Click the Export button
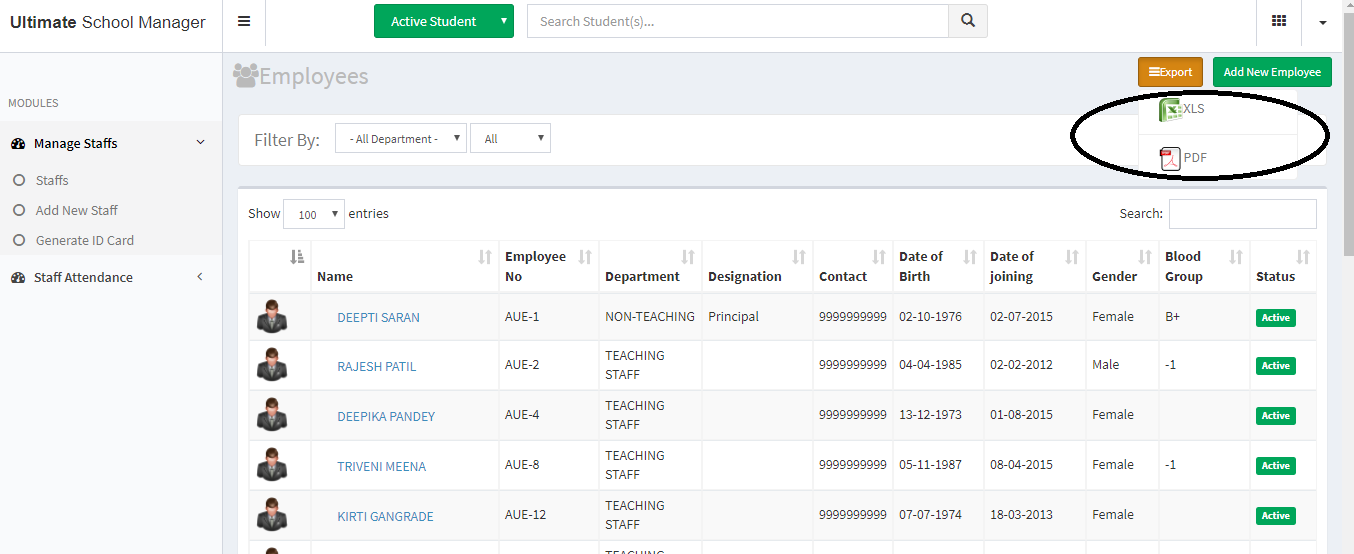 1170,72
